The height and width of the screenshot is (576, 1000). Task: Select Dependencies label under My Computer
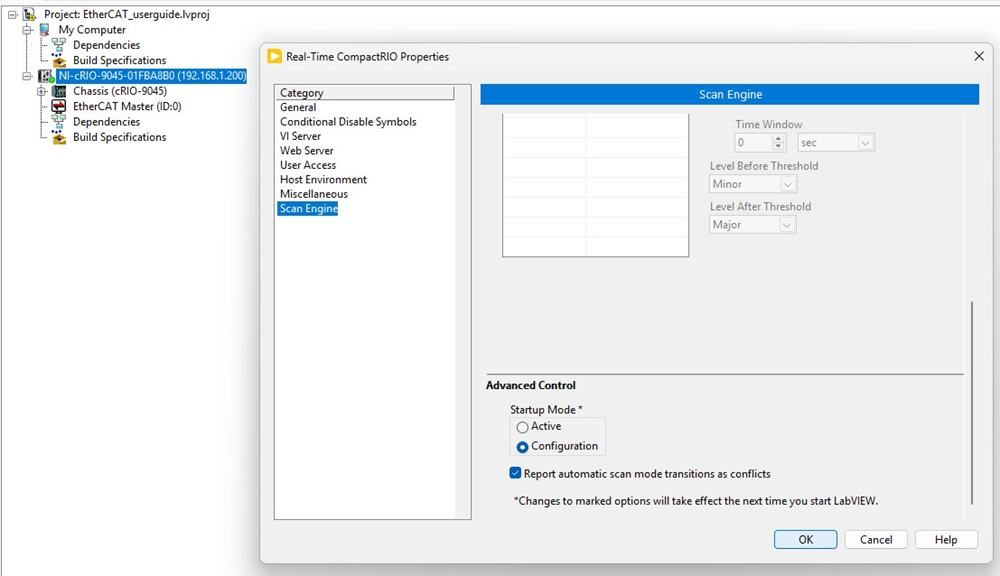(x=107, y=45)
